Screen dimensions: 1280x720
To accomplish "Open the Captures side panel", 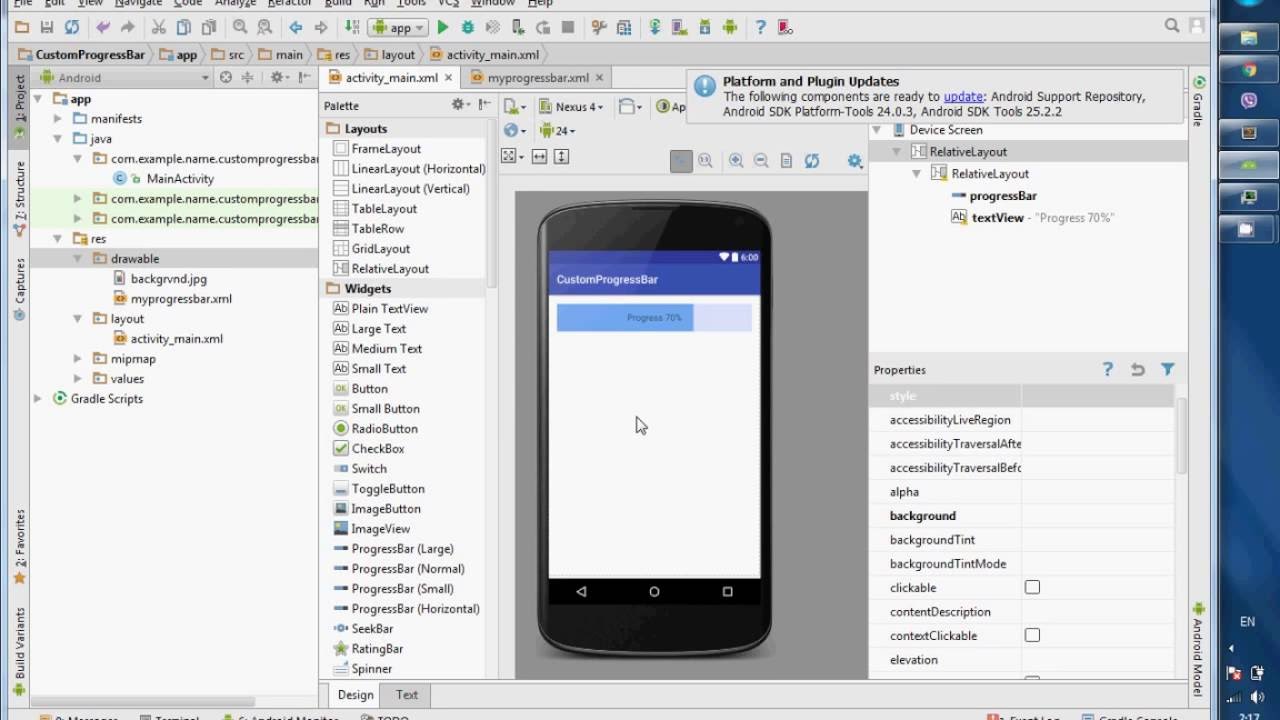I will pyautogui.click(x=19, y=289).
